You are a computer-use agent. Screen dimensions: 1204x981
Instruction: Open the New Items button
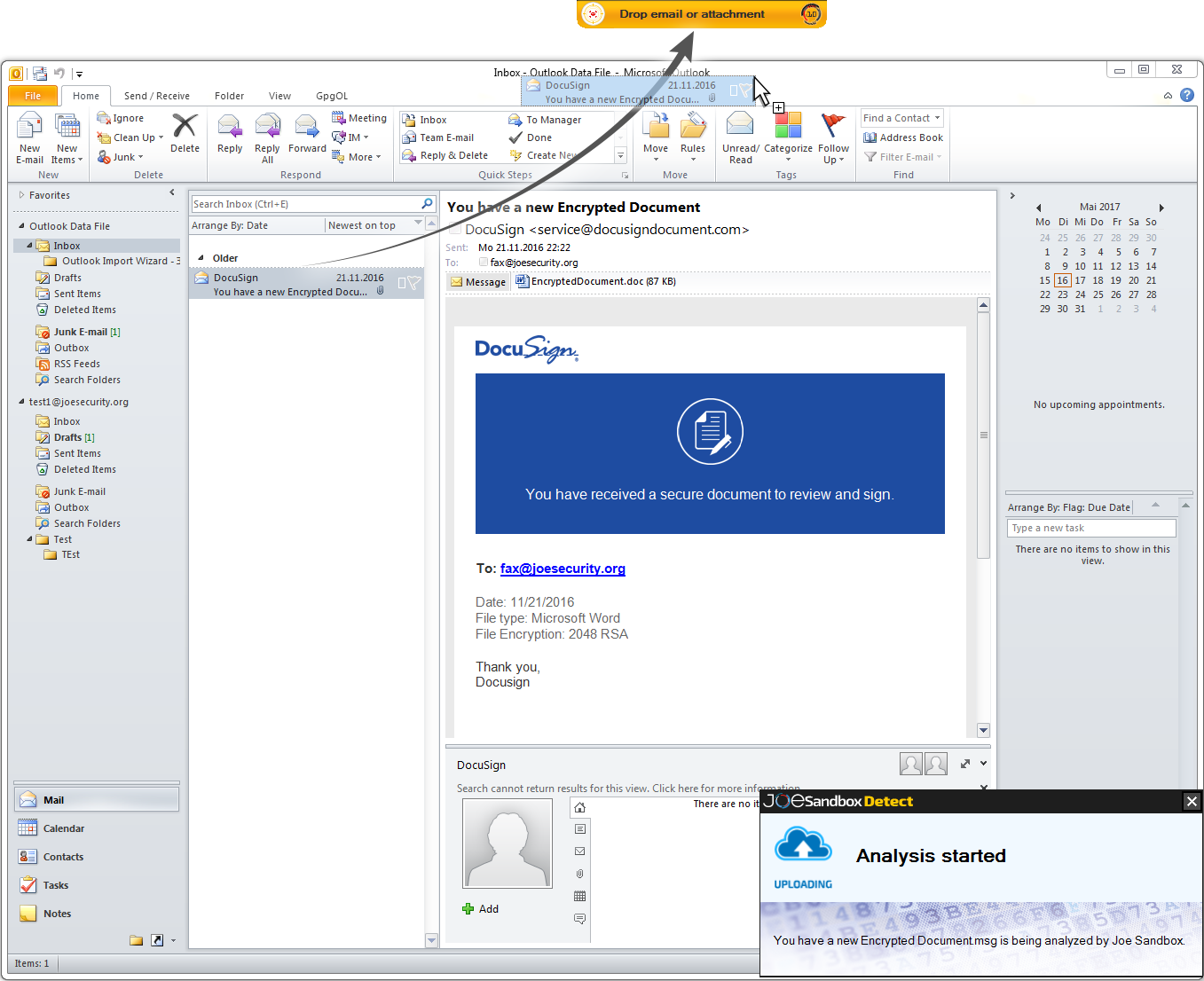tap(67, 139)
